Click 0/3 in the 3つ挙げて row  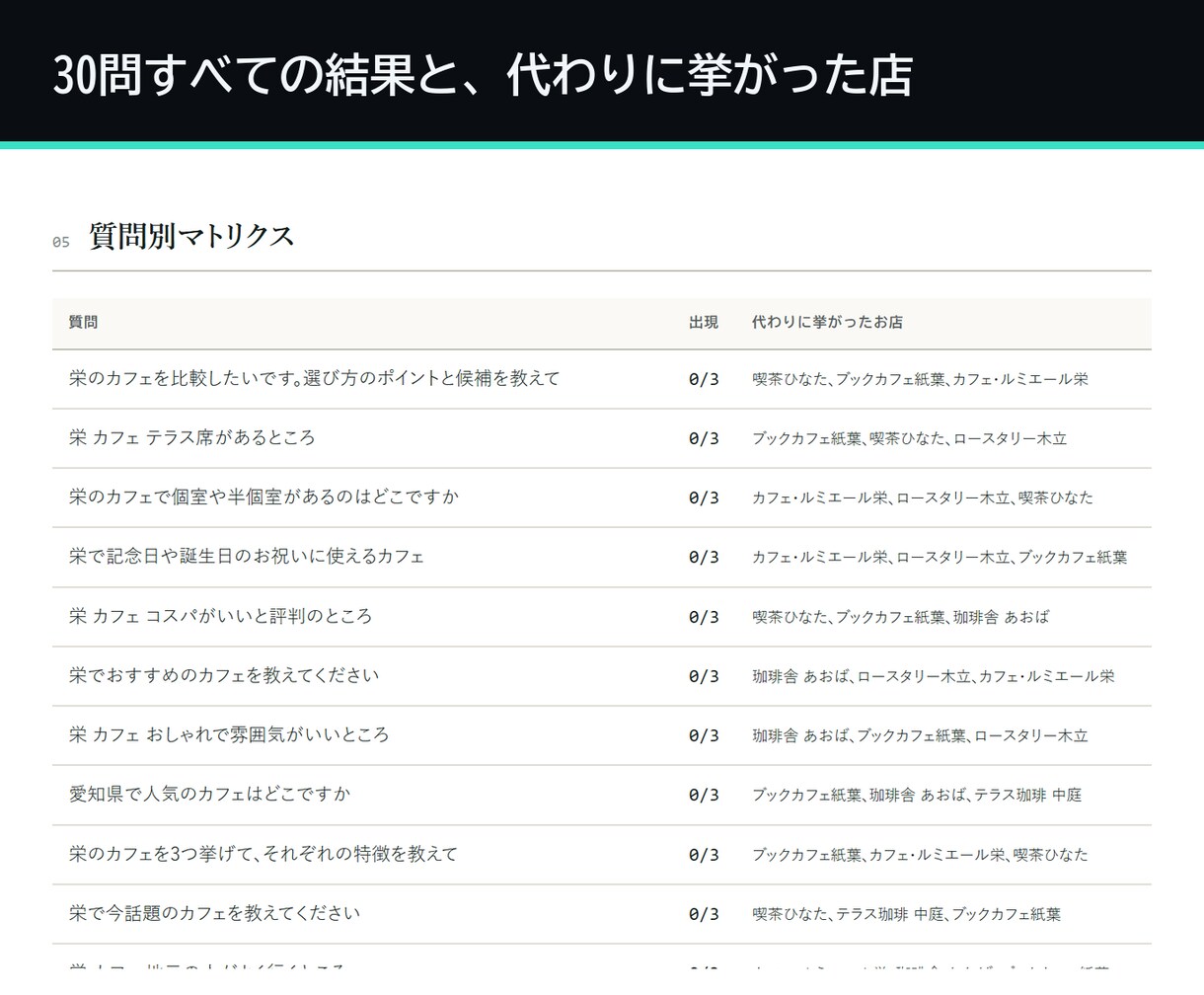tap(704, 855)
